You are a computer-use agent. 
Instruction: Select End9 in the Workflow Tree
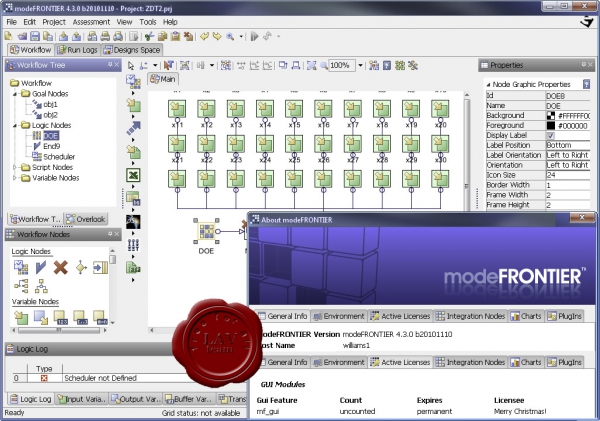pyautogui.click(x=52, y=146)
